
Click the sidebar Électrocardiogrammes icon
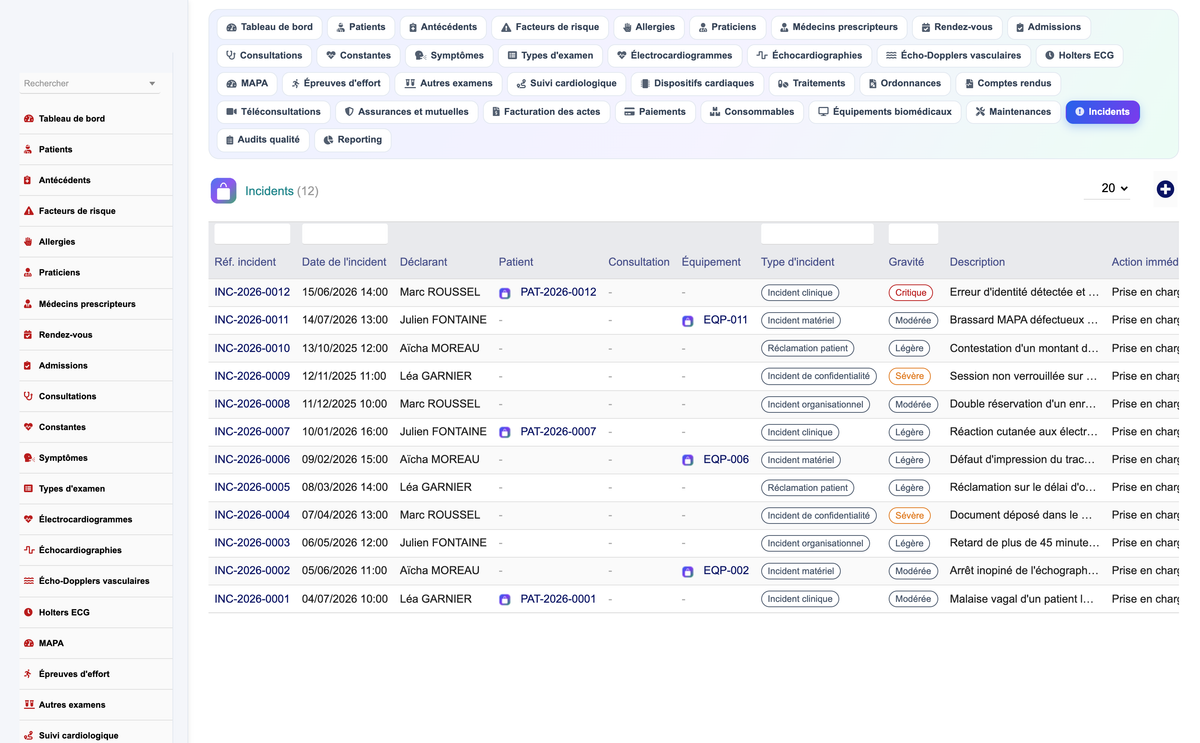pyautogui.click(x=29, y=520)
